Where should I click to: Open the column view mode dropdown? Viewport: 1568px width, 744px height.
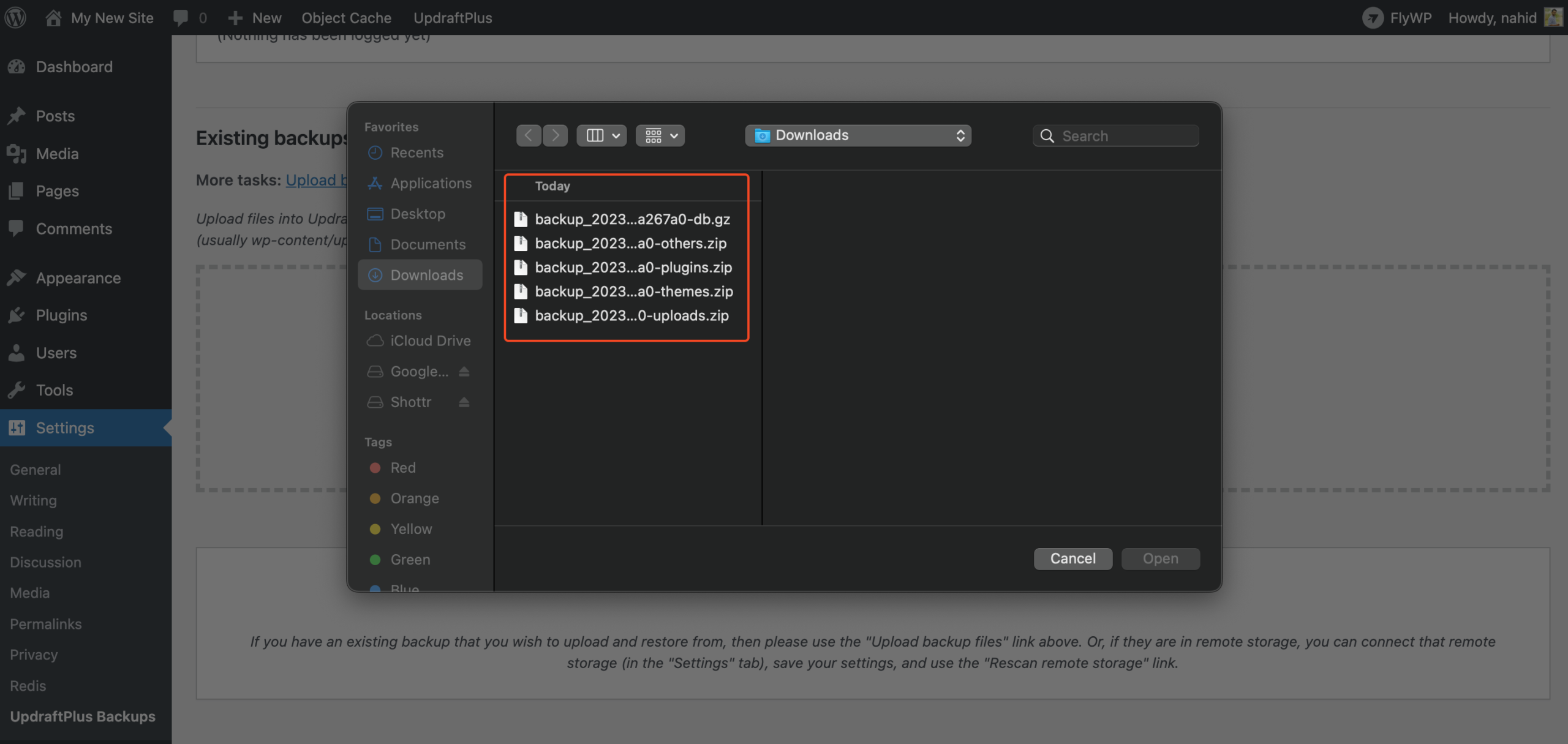601,135
